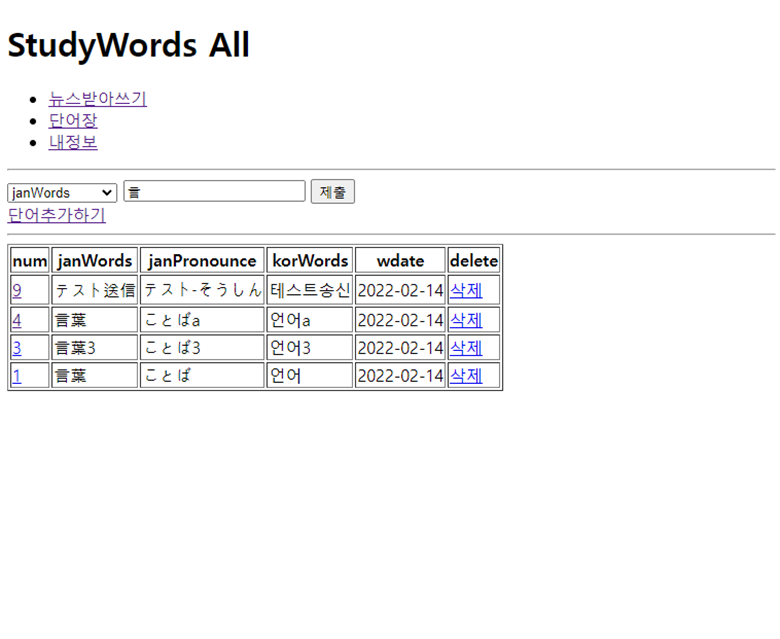The image size is (780, 639).
Task: Delete the 언어 row (num 1) via 삭제
Action: [x=466, y=375]
